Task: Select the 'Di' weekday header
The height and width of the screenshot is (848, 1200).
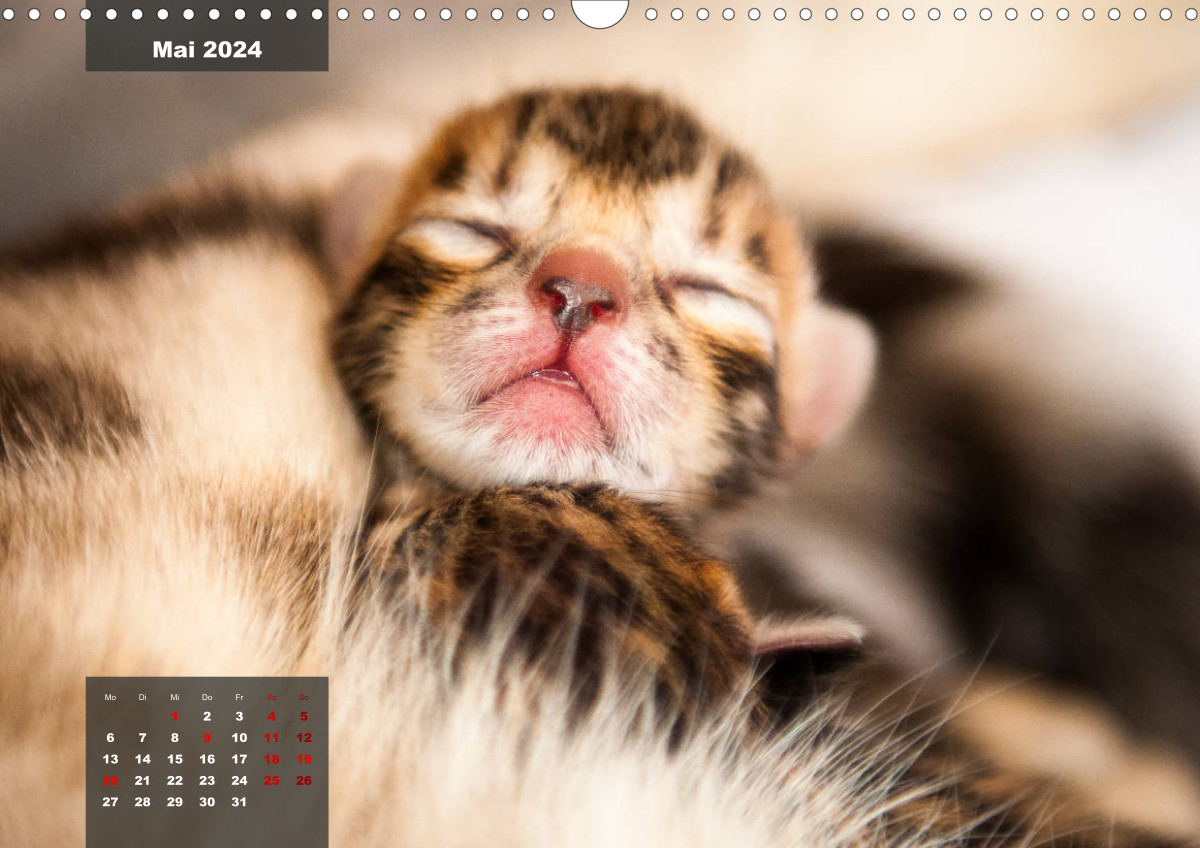Action: (x=142, y=697)
